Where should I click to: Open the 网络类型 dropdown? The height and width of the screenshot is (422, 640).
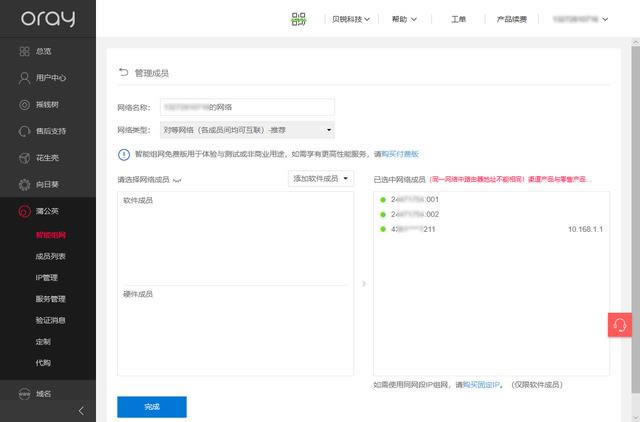(246, 130)
